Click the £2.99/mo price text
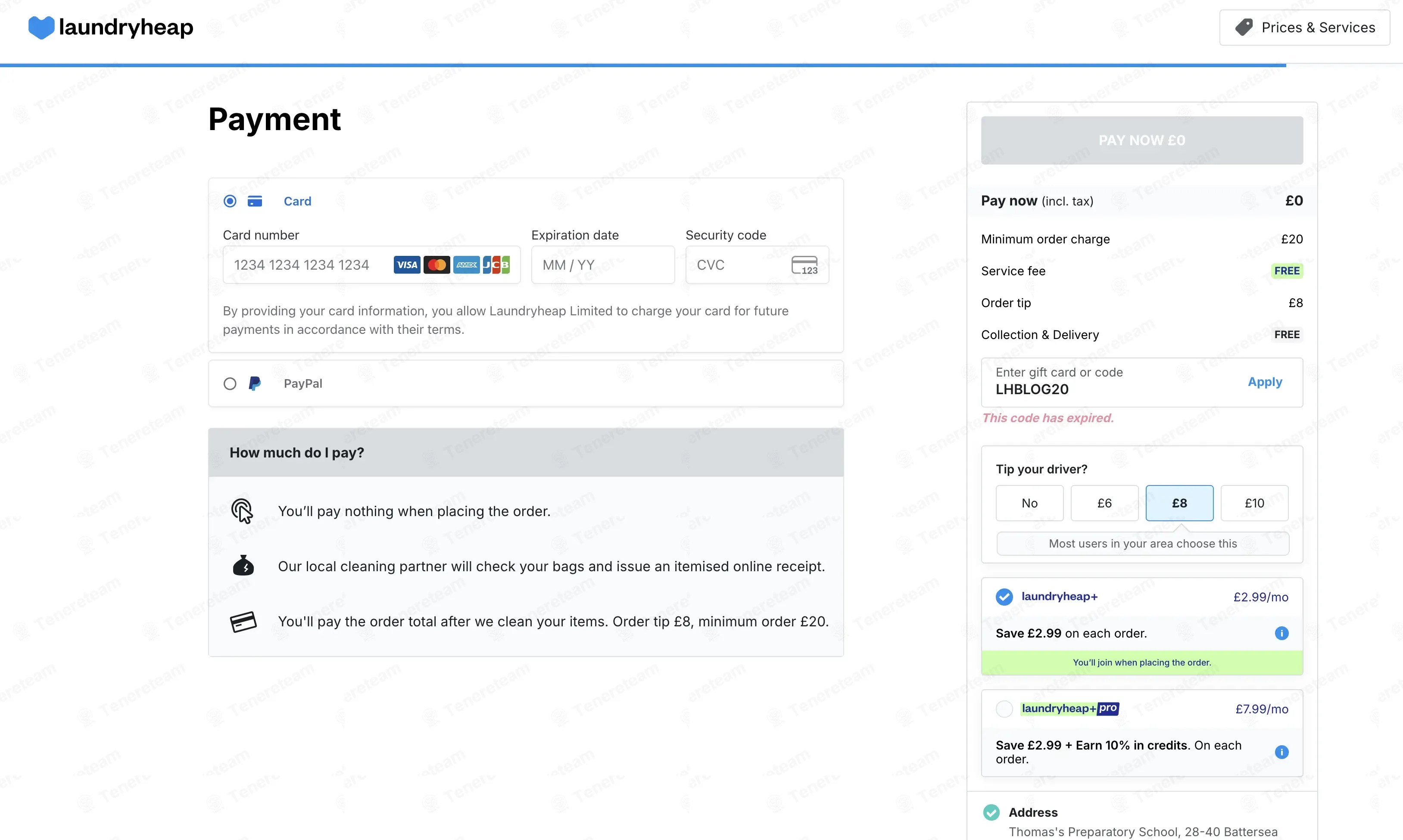This screenshot has height=840, width=1403. click(1261, 597)
